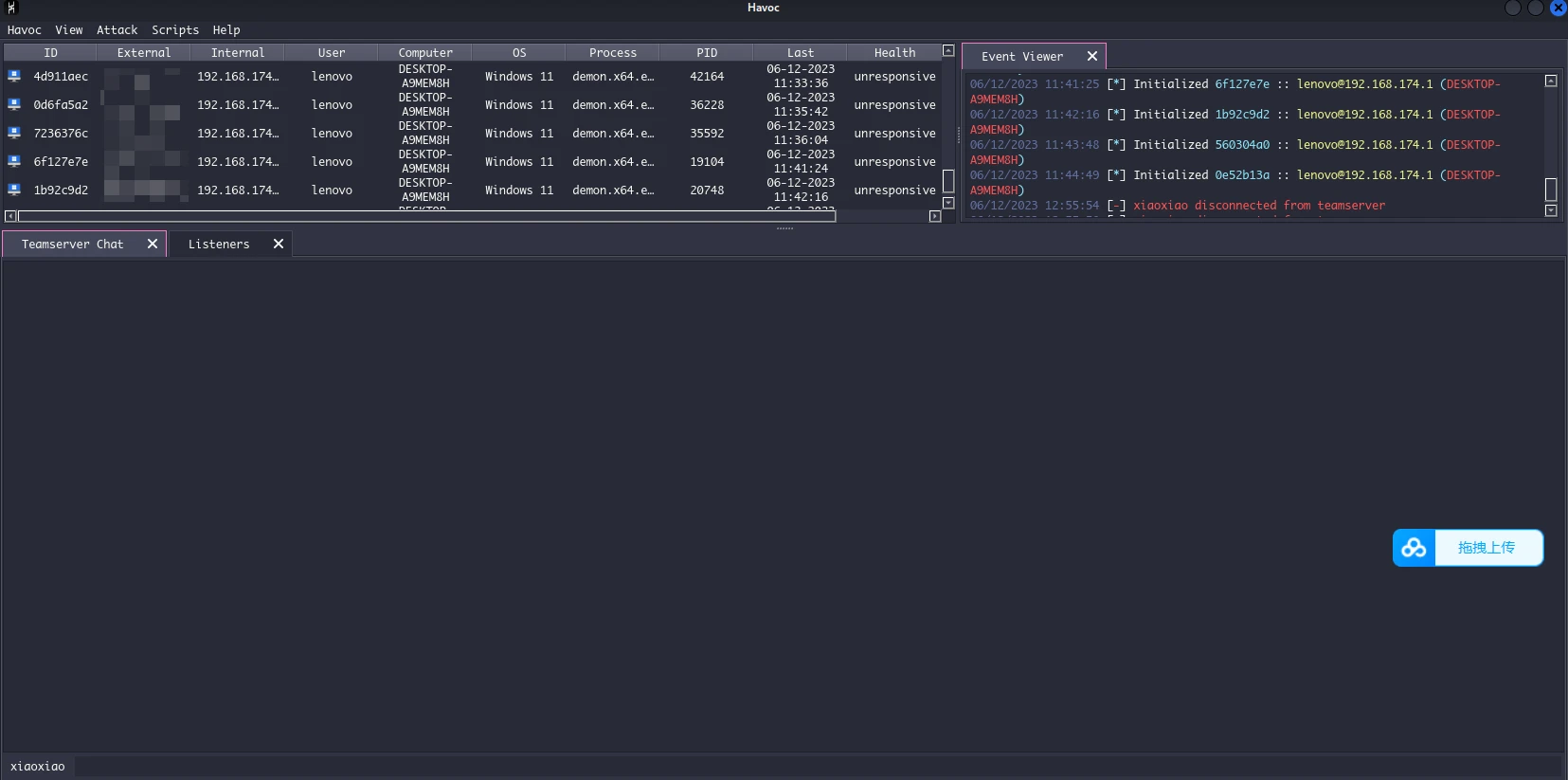Sort sessions by ID column header

point(50,53)
